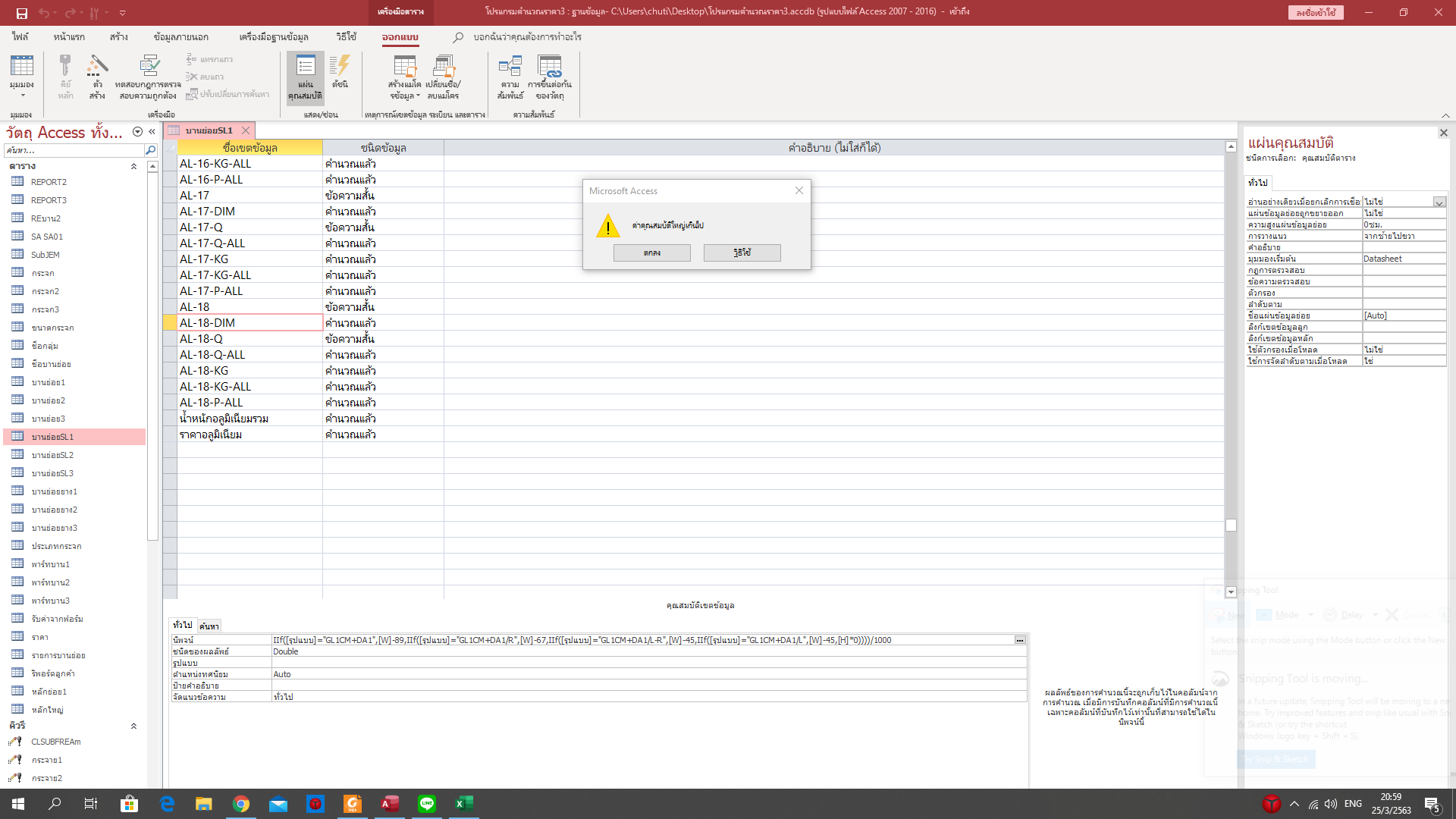Open dropdown arrow in property sheet first row
Viewport: 1456px width, 819px height.
pyautogui.click(x=1439, y=202)
